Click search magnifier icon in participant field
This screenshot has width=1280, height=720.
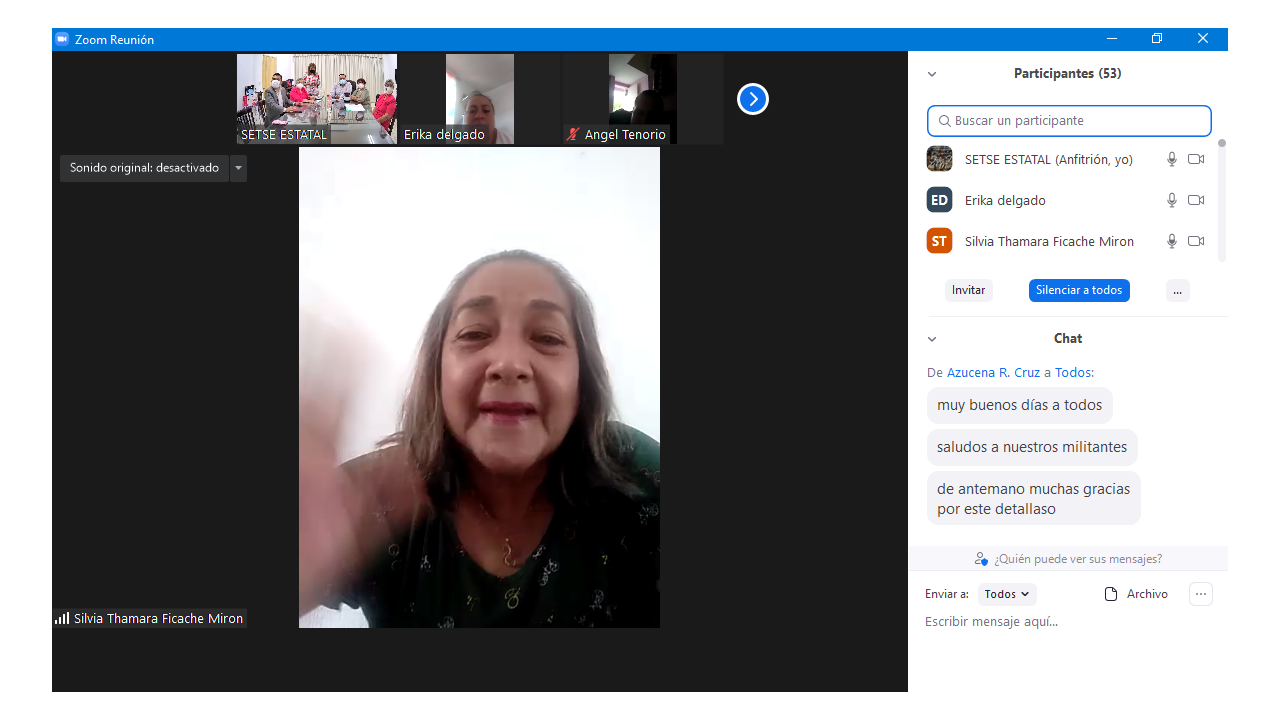(945, 121)
